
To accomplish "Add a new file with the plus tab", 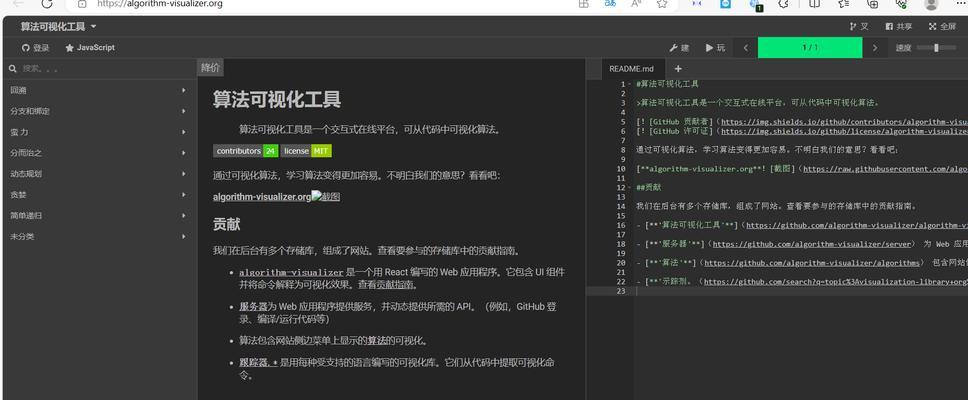I will click(x=678, y=69).
